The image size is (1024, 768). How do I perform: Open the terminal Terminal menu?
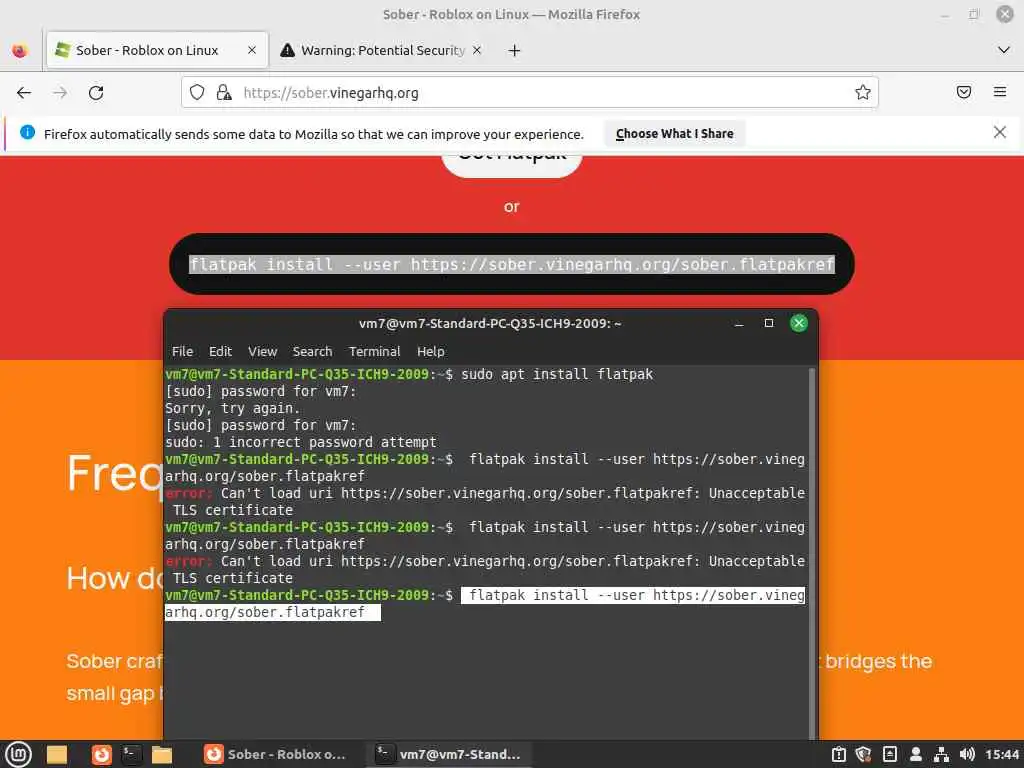tap(374, 351)
